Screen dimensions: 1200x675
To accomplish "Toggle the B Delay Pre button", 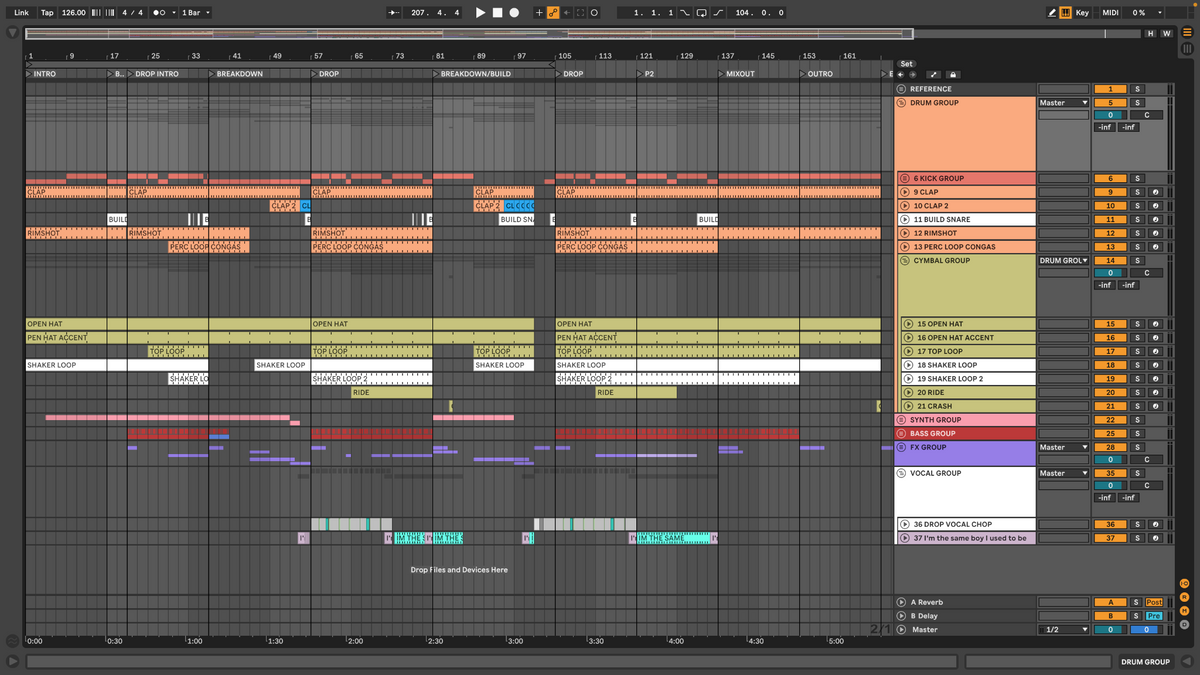I will click(1153, 616).
